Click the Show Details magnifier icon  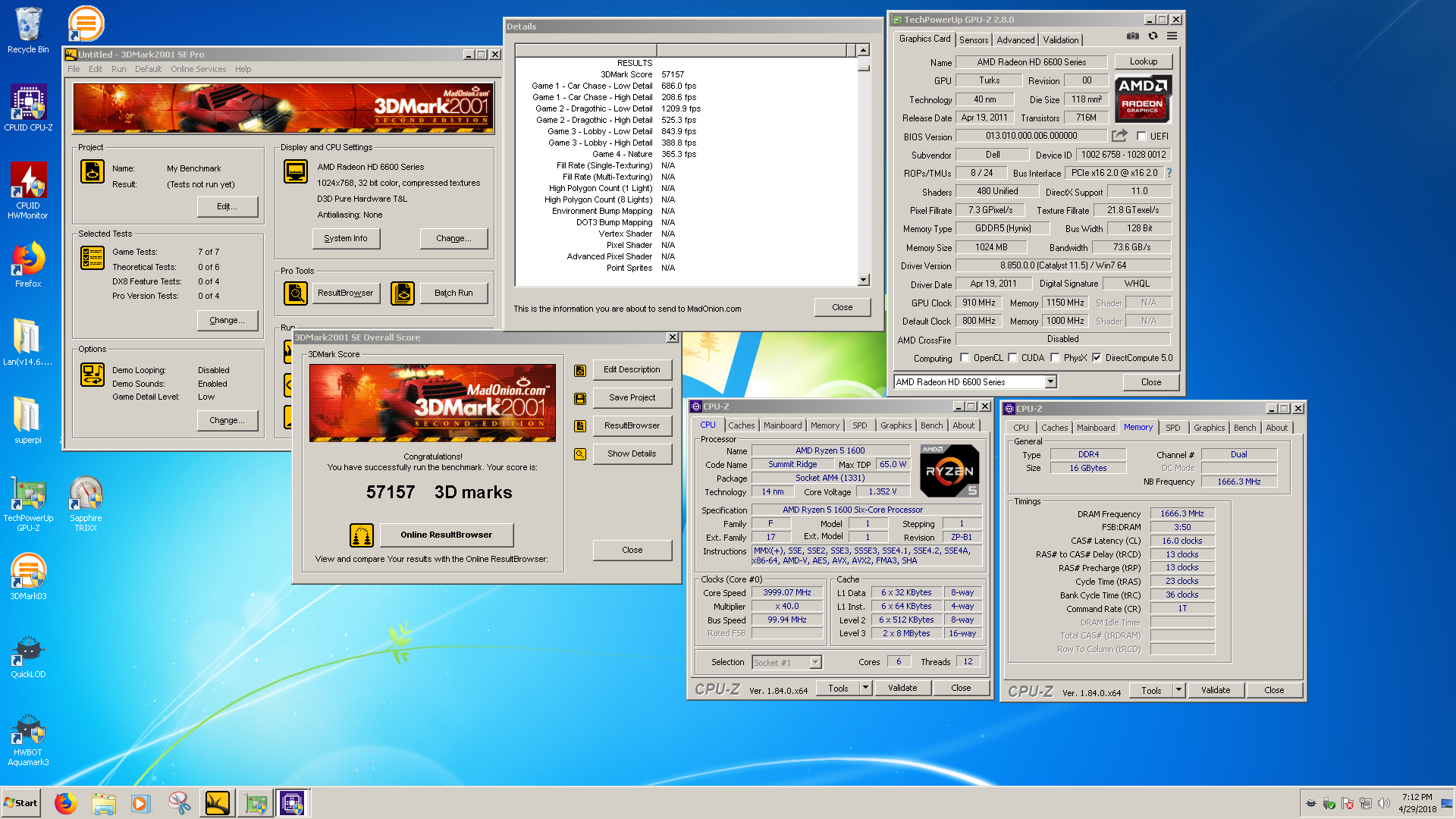[580, 454]
